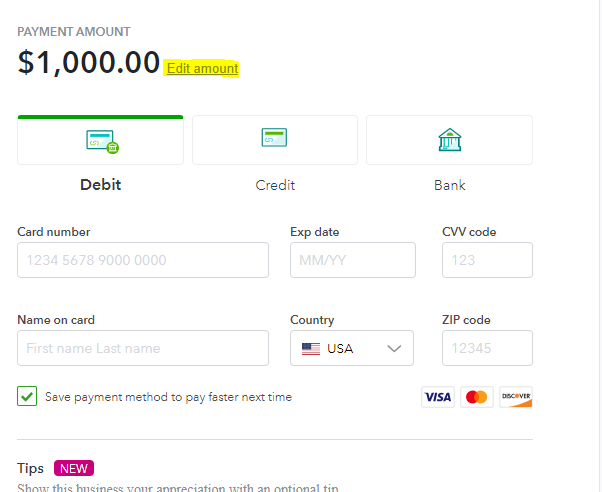Image resolution: width=602 pixels, height=492 pixels.
Task: Uncheck Save payment method checkbox
Action: click(27, 397)
